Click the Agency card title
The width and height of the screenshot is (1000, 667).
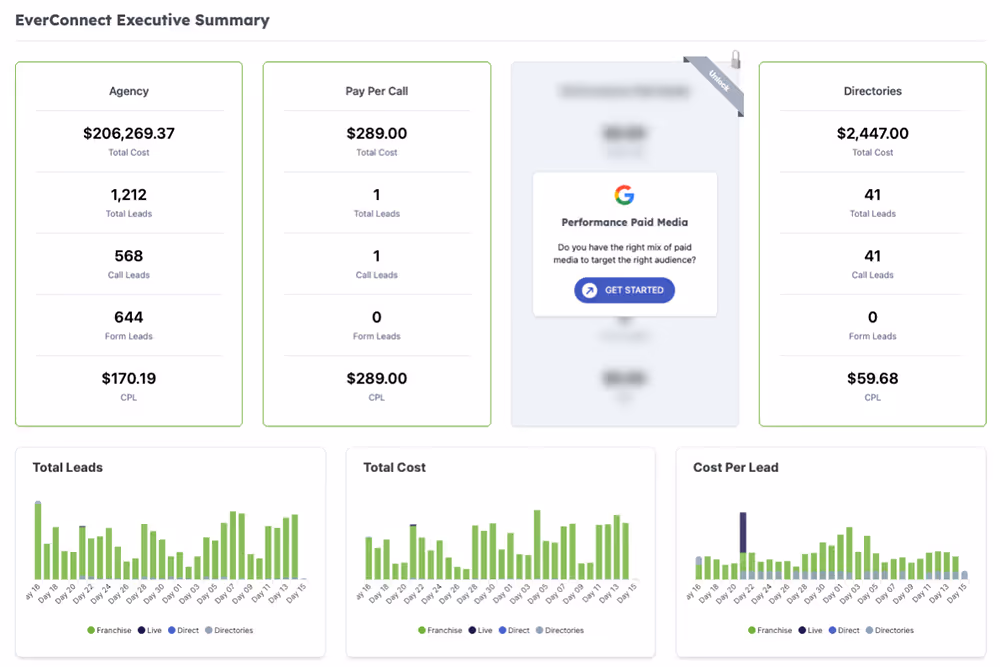click(129, 91)
